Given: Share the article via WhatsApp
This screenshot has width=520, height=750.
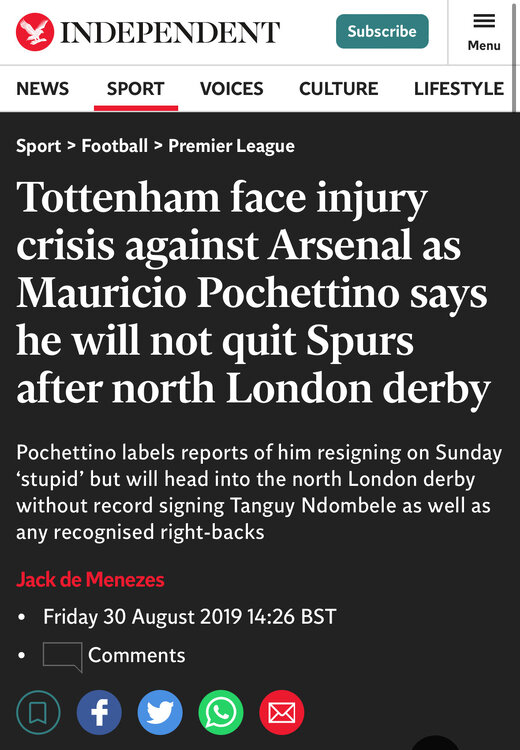Looking at the screenshot, I should pos(221,712).
